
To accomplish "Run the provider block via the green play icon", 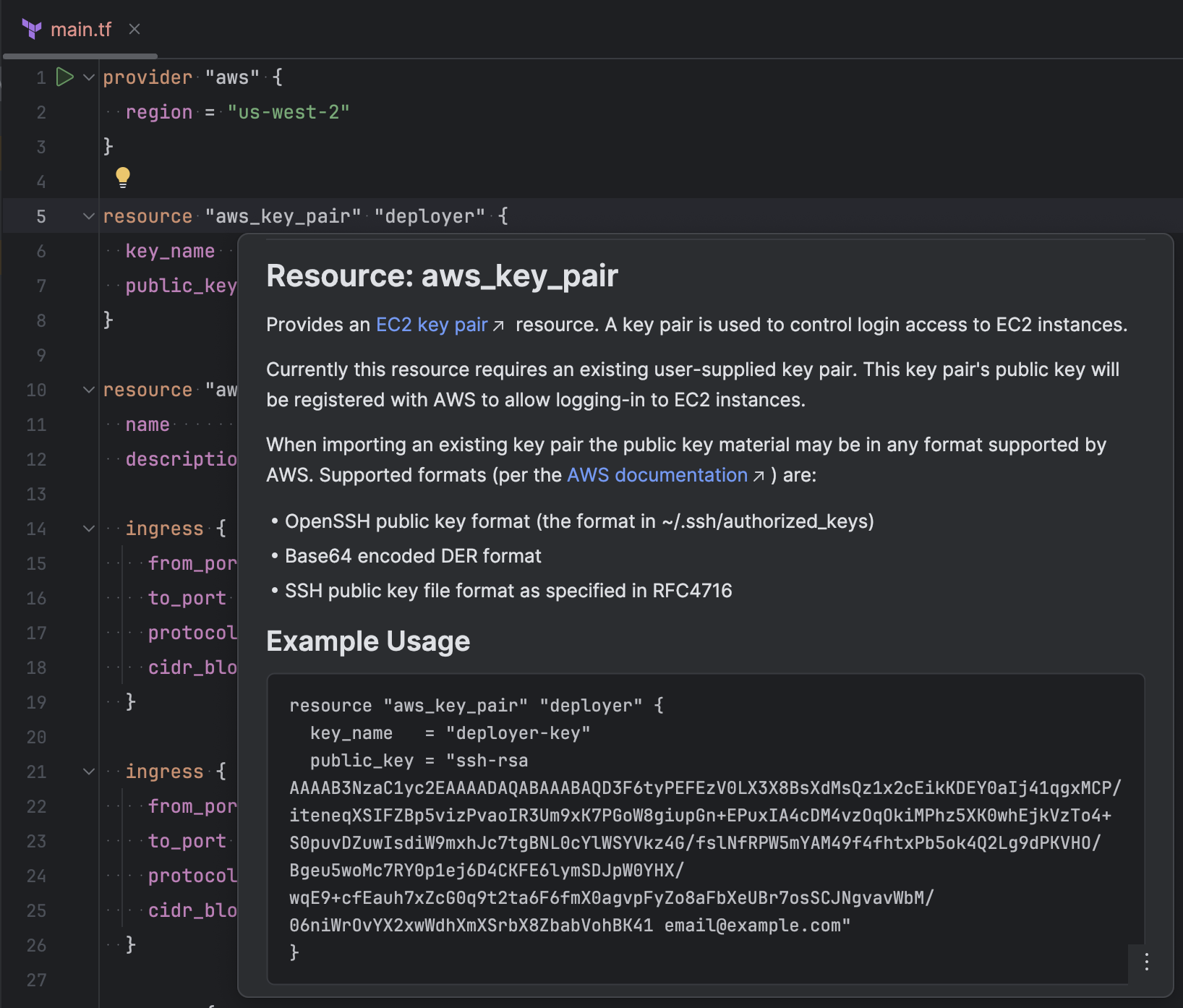I will click(64, 77).
